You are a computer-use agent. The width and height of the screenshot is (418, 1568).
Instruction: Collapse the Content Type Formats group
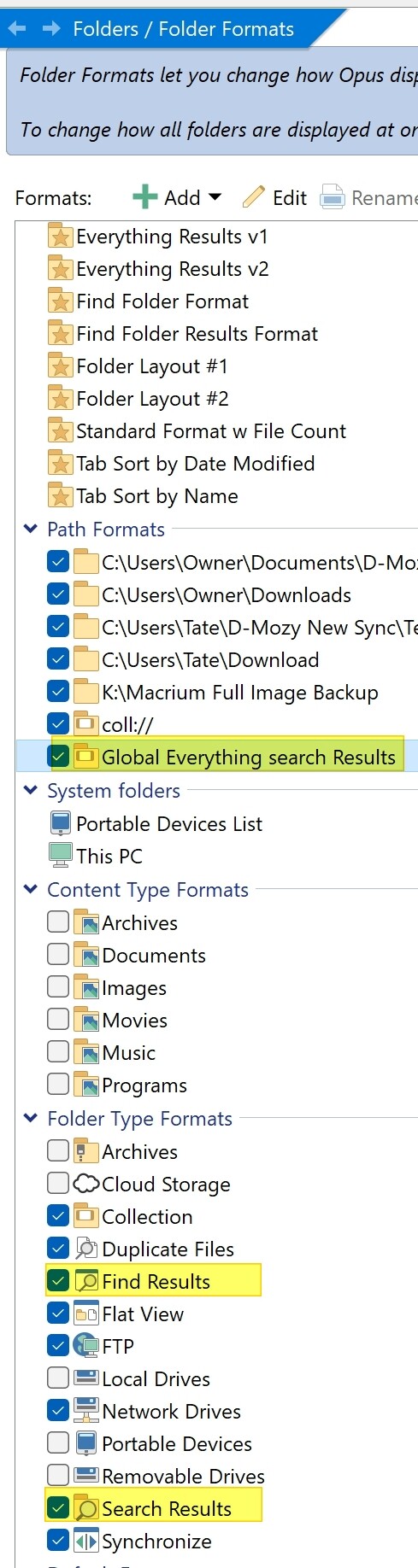(31, 889)
